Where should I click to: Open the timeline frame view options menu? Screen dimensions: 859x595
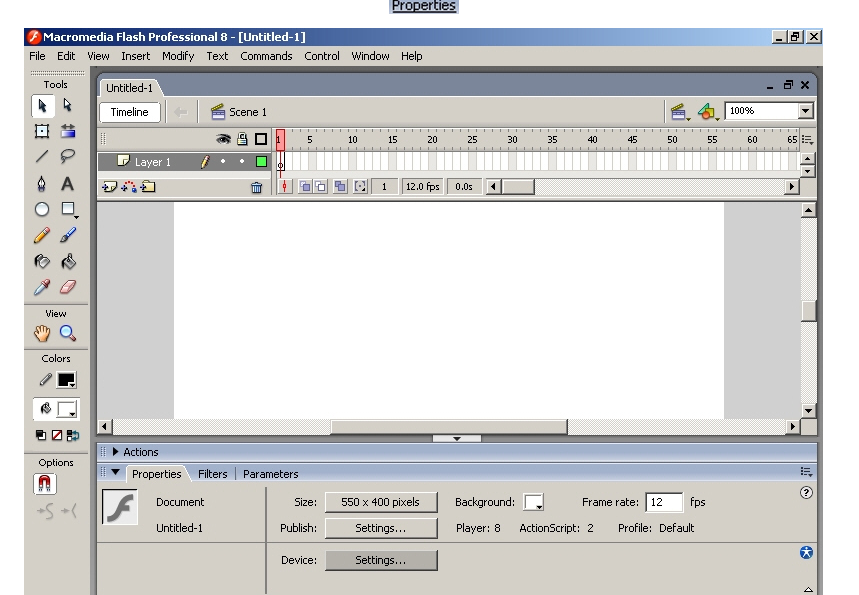click(808, 140)
